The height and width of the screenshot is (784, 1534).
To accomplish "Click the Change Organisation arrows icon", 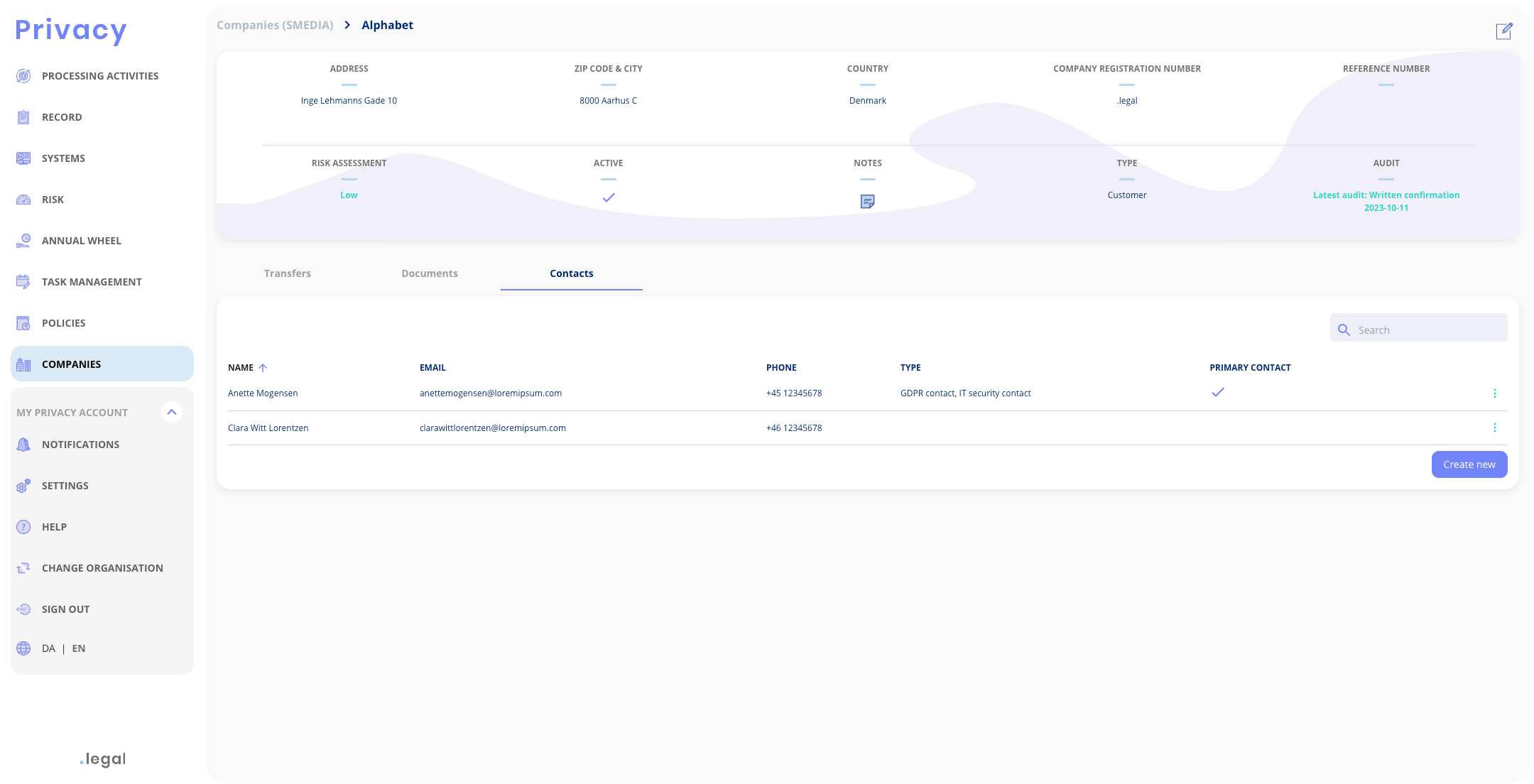I will click(x=23, y=568).
